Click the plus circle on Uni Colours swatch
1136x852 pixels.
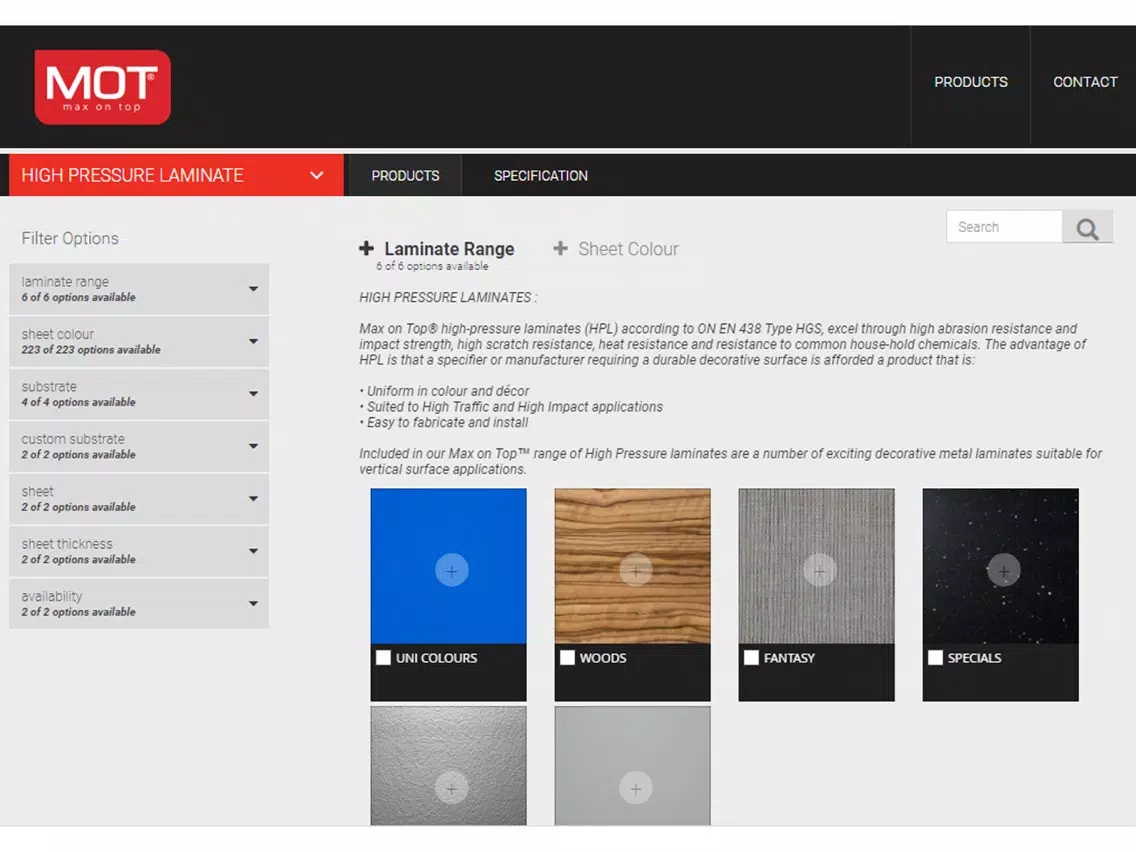point(451,571)
